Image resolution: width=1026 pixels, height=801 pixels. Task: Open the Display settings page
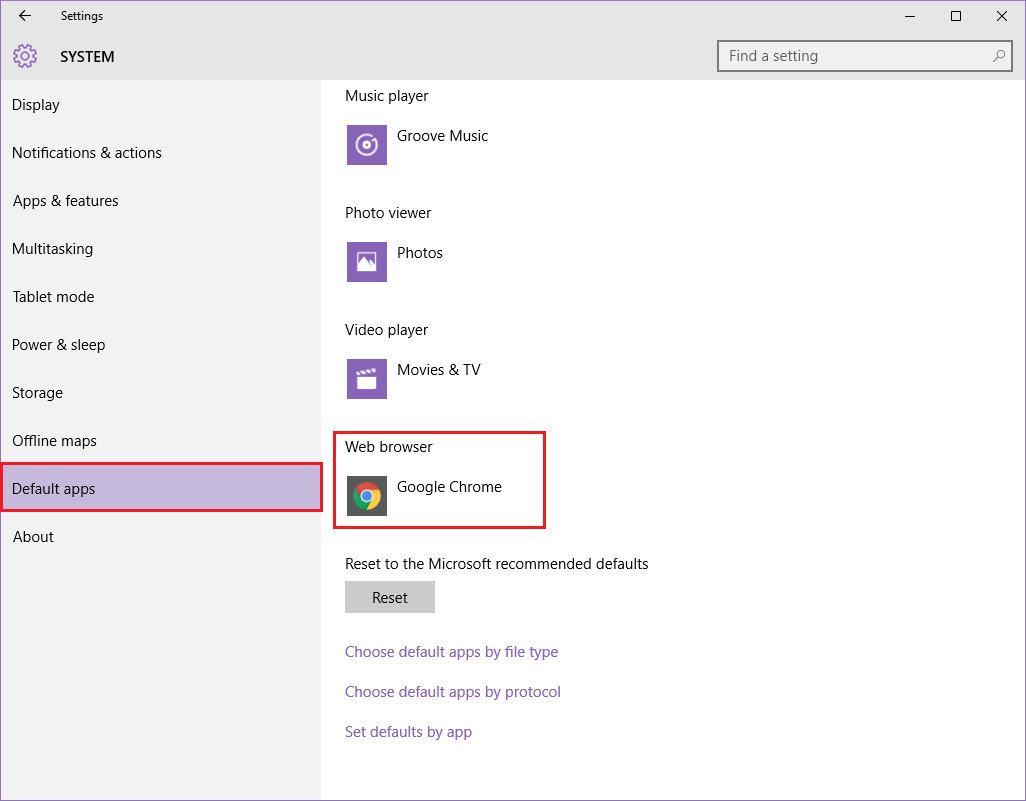click(161, 105)
